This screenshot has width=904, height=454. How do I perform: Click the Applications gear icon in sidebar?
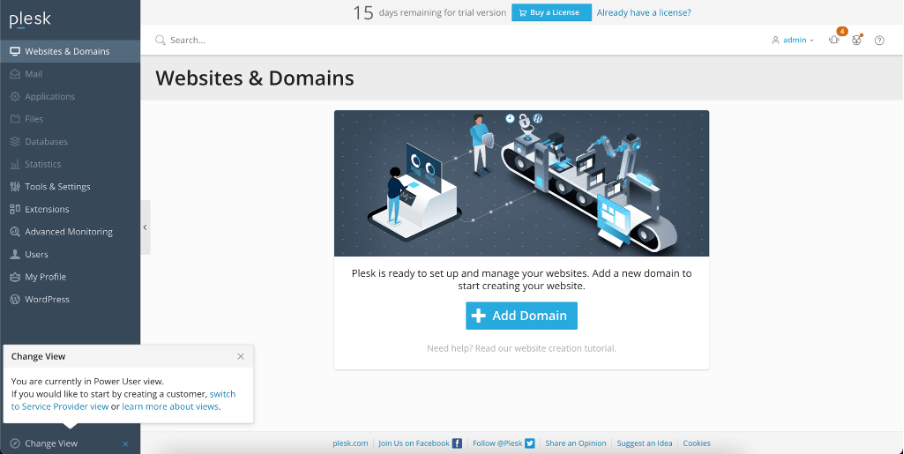pyautogui.click(x=15, y=96)
